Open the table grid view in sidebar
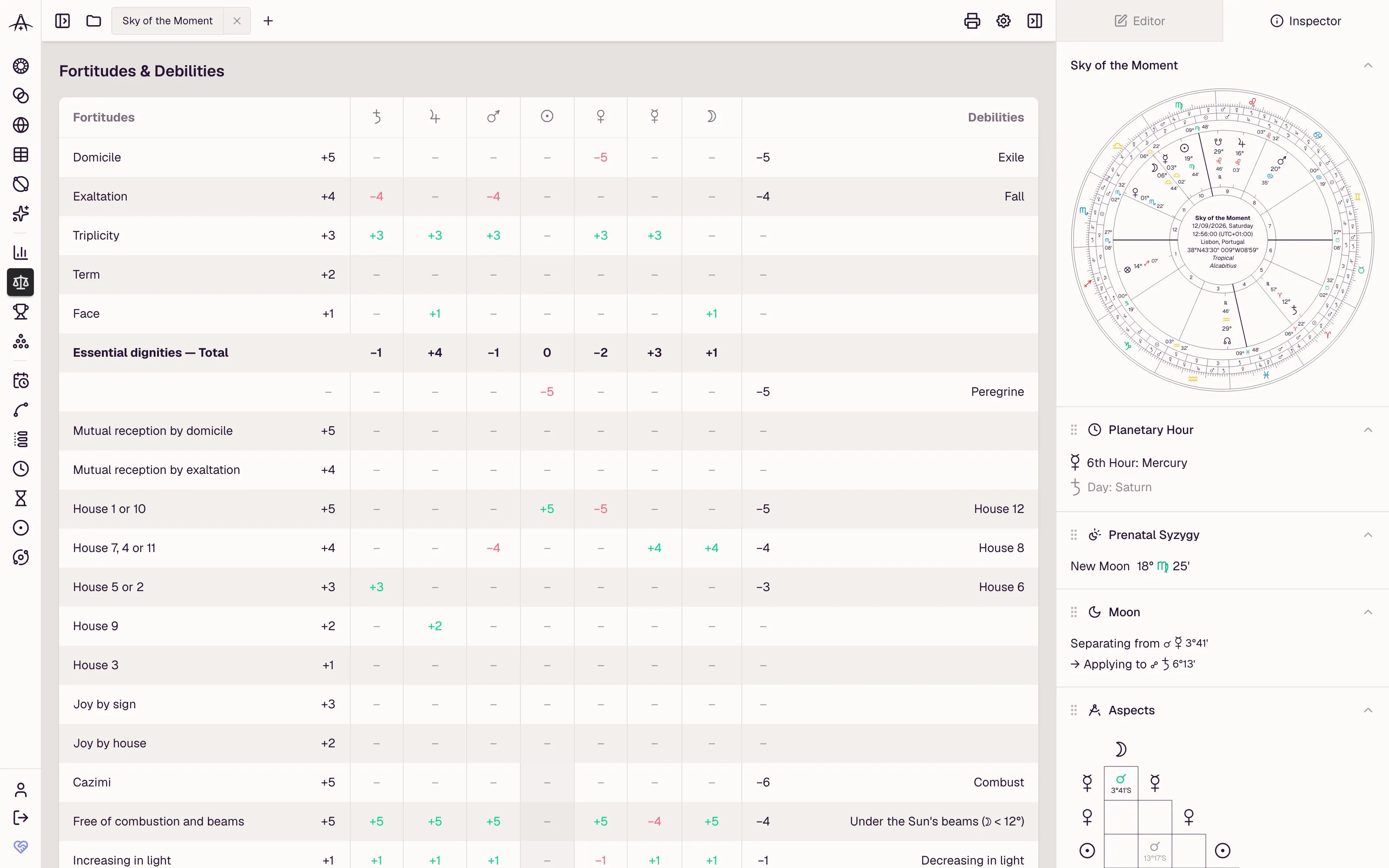 pos(21,155)
